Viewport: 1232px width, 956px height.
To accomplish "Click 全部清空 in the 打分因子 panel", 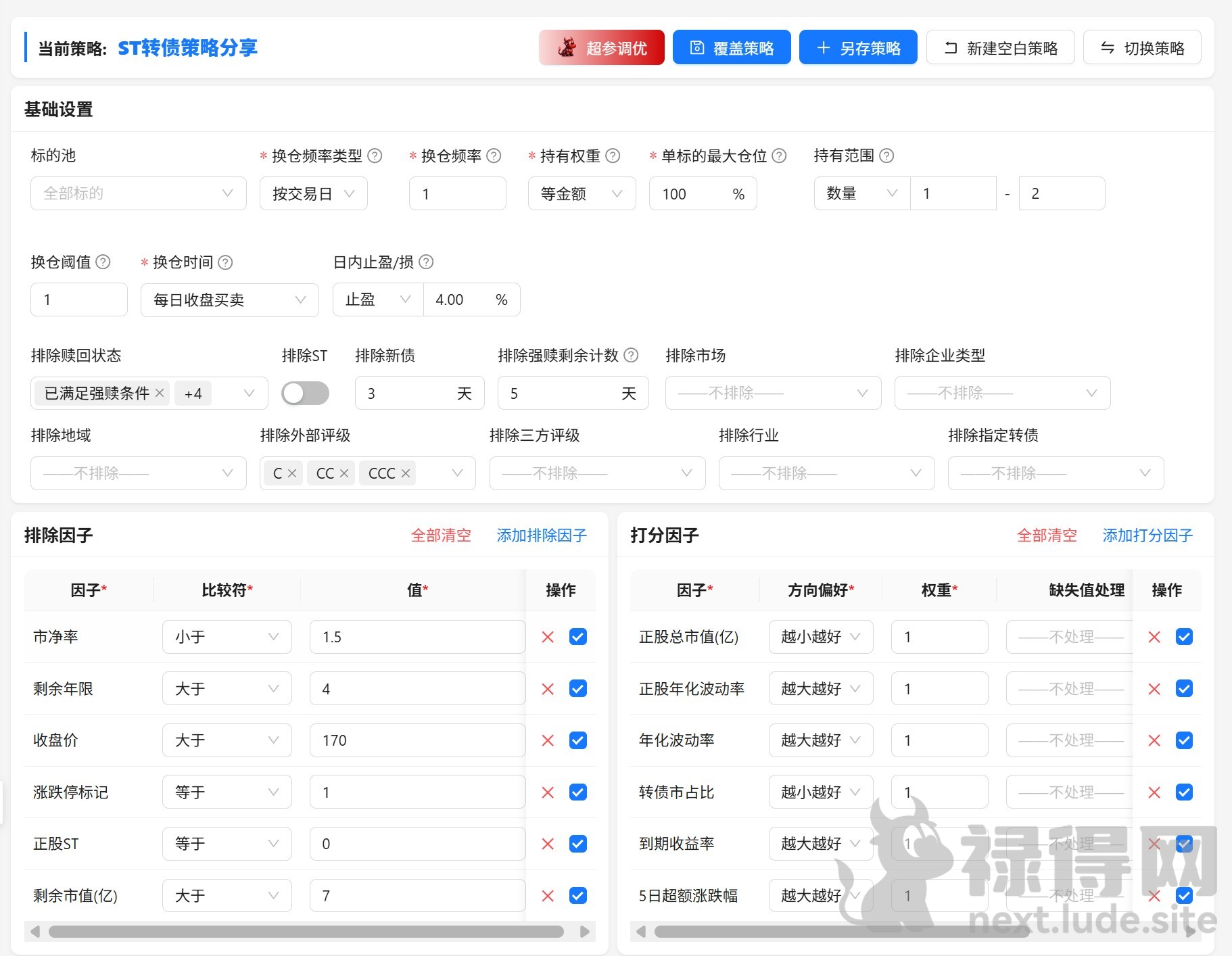I will point(1046,535).
